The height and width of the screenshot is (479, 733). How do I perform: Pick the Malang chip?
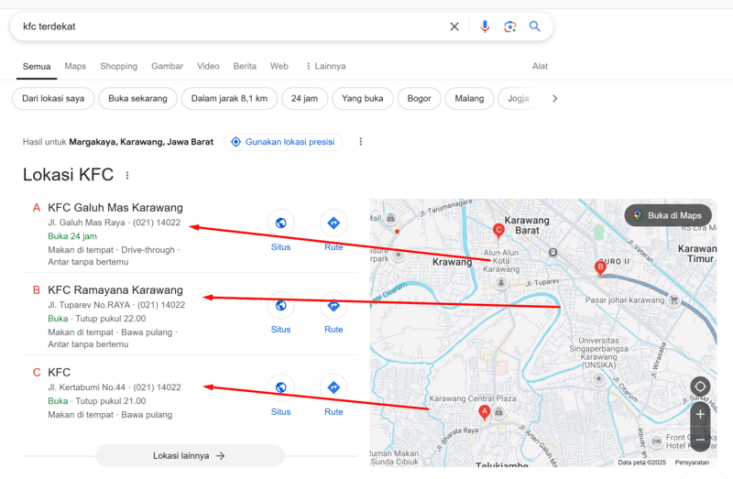pos(469,99)
